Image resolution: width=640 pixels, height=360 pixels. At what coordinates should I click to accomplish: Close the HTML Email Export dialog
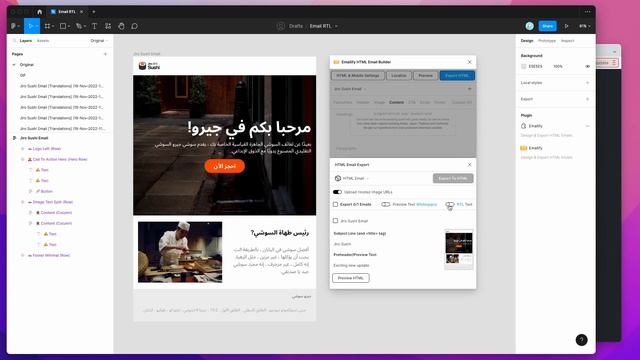(469, 164)
